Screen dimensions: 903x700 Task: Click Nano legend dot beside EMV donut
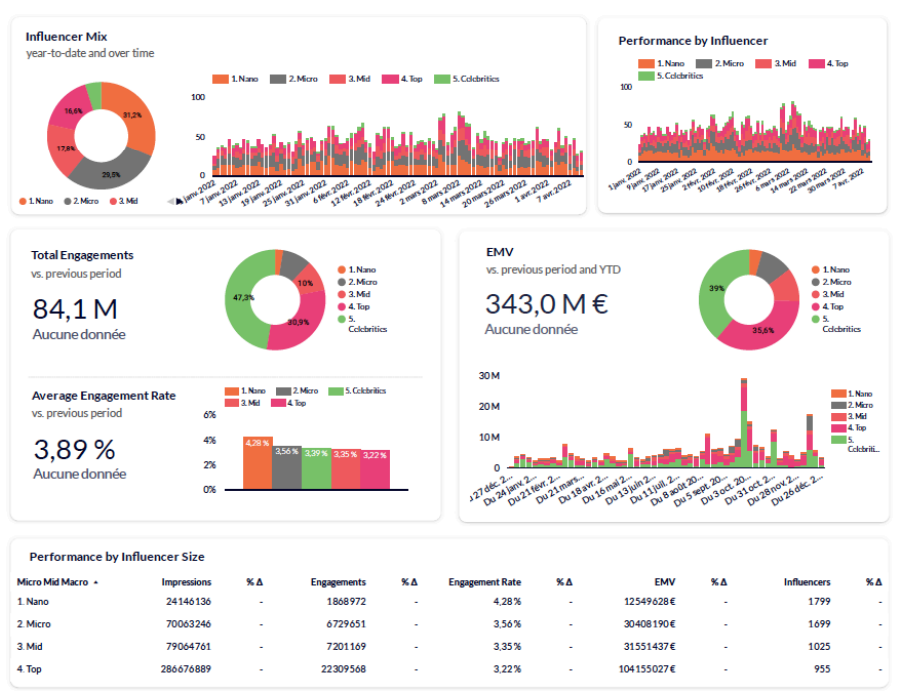(x=815, y=270)
